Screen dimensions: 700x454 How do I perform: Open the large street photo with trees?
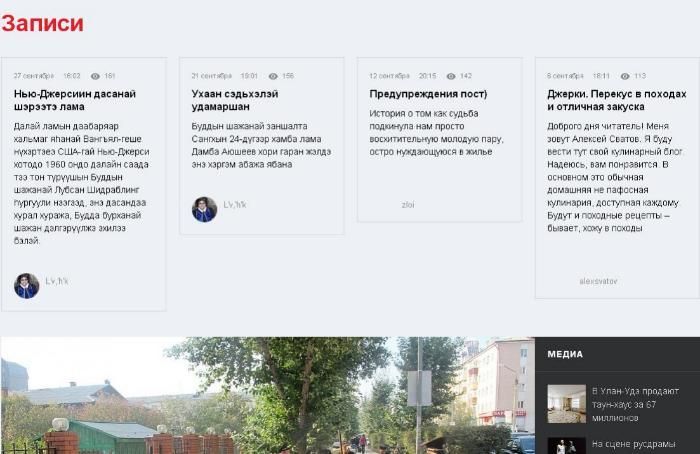click(267, 396)
